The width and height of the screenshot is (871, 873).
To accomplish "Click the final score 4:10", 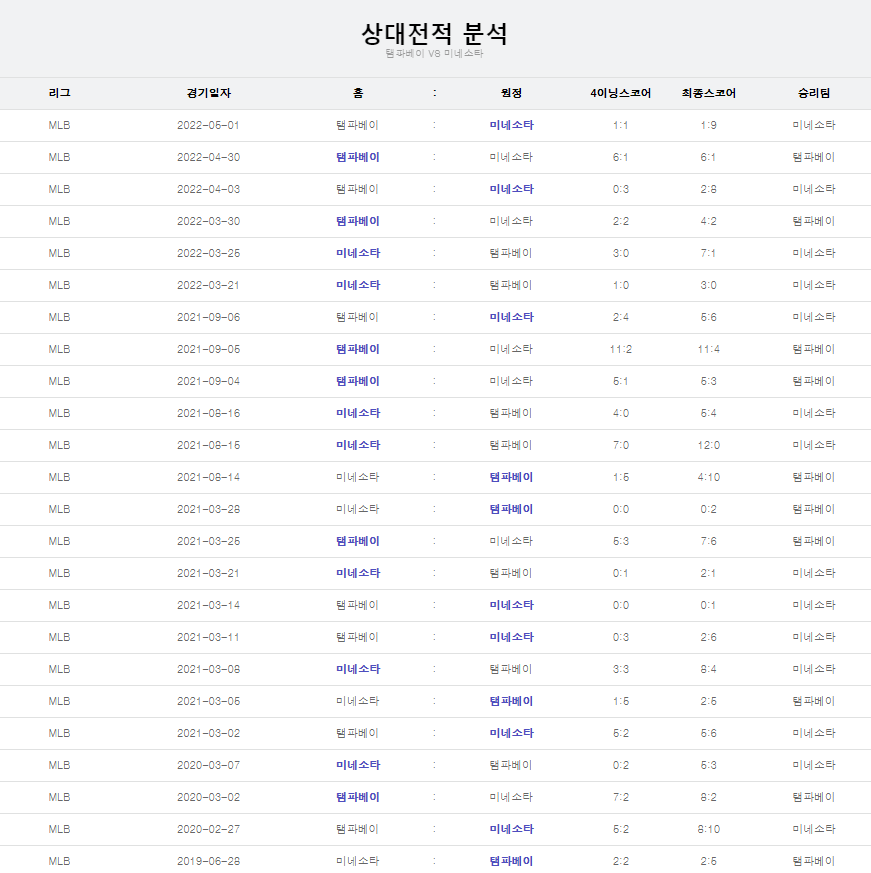I will tap(708, 478).
